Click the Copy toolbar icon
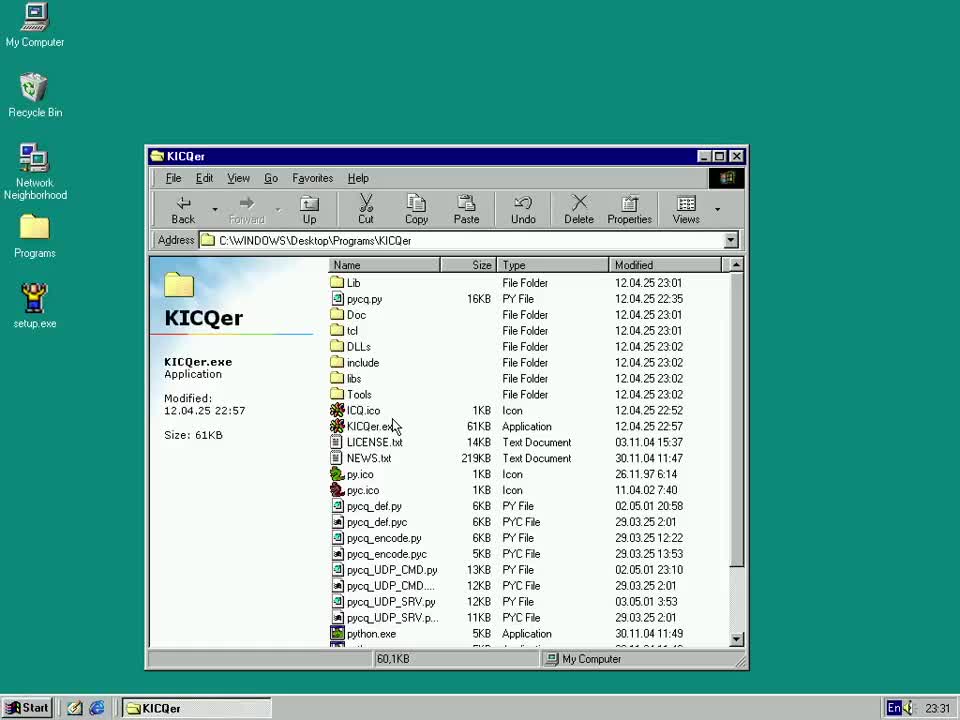Image resolution: width=960 pixels, height=720 pixels. click(416, 209)
